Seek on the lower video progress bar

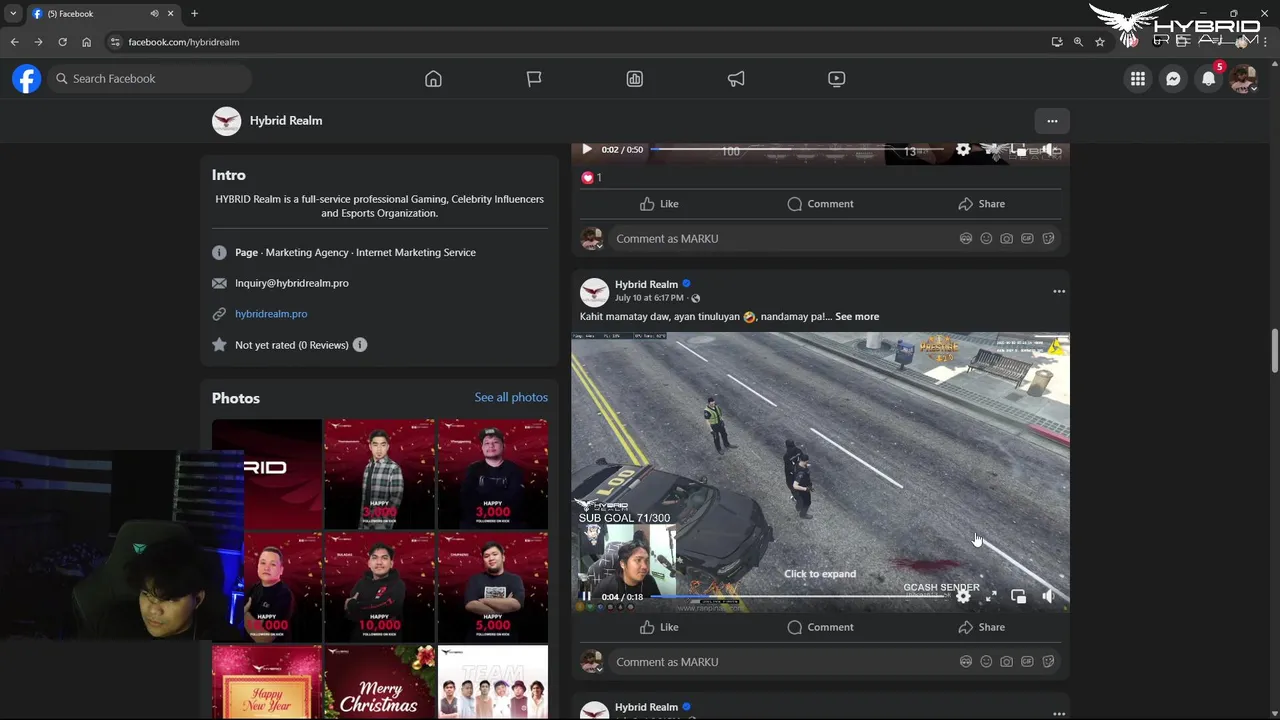799,597
